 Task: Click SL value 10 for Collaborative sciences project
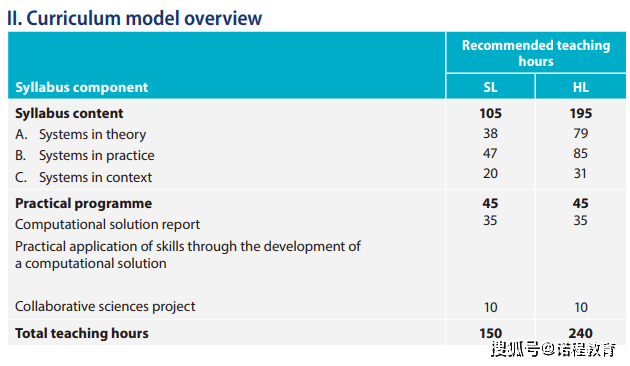(491, 308)
